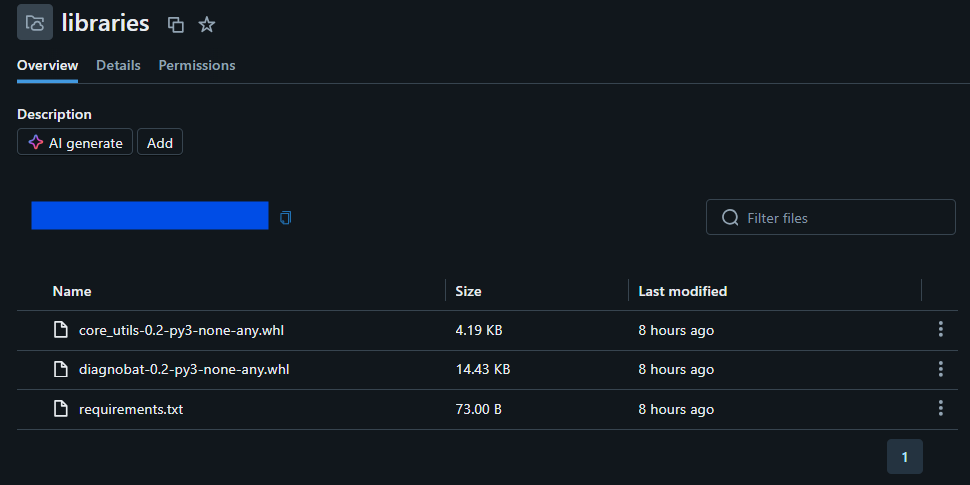
Task: Copy the libraries name with copy icon
Action: pos(176,24)
